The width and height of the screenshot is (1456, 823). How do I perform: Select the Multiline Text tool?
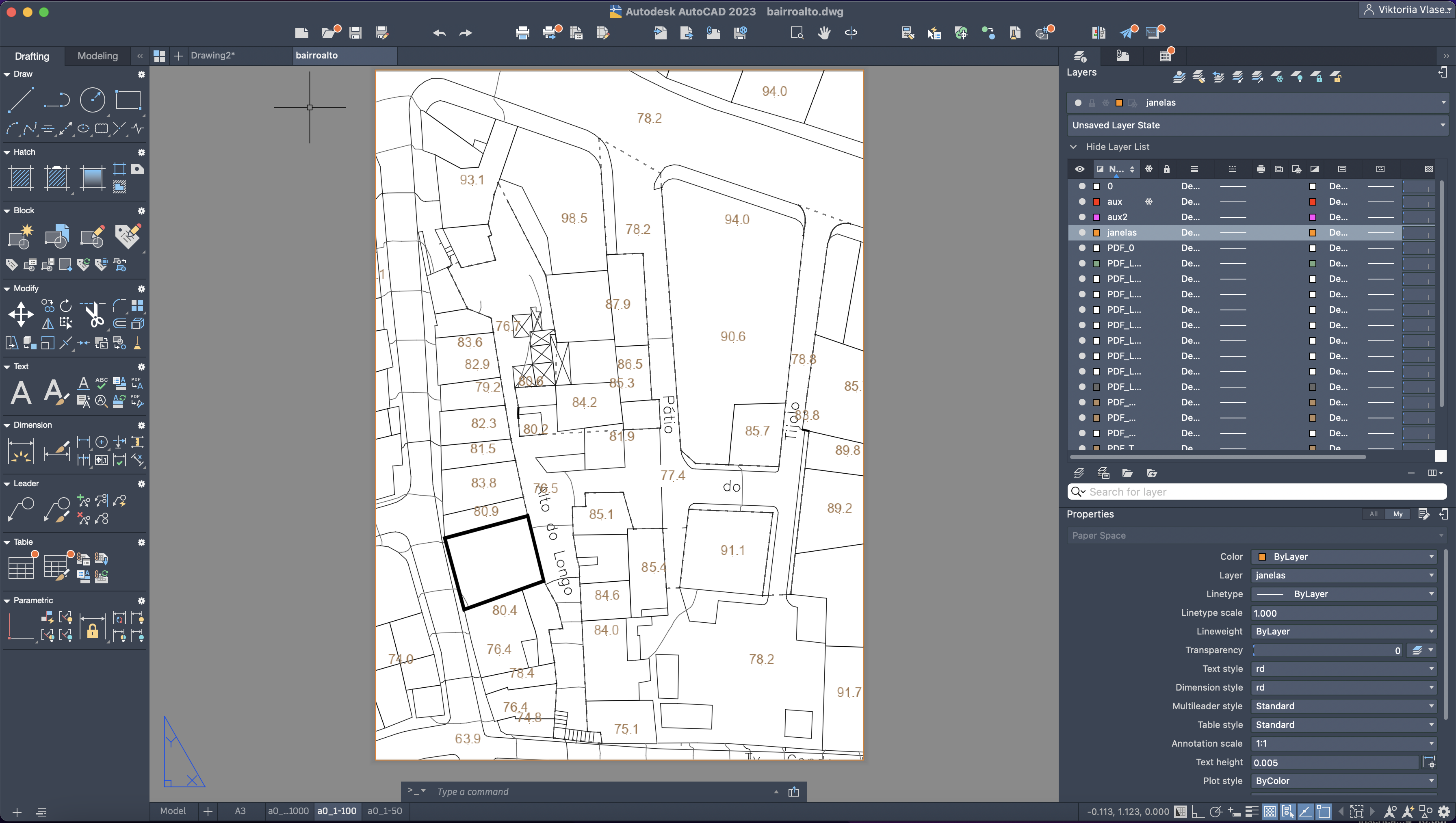click(x=21, y=392)
